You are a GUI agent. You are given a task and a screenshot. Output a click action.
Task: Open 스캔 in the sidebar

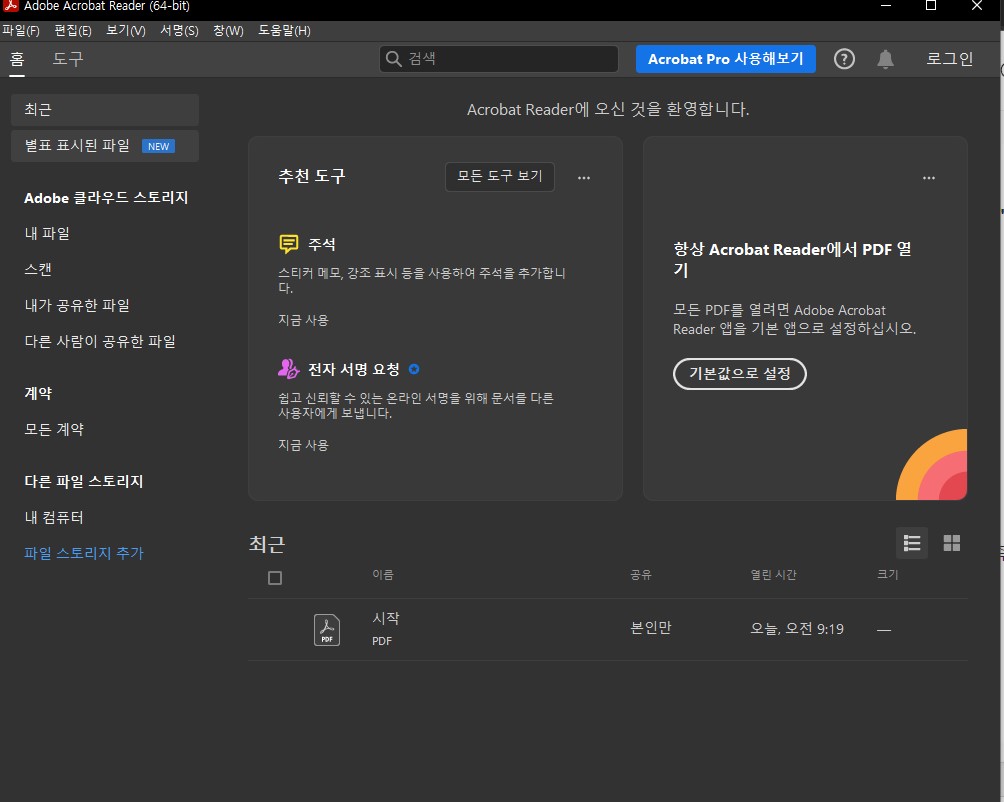point(38,269)
